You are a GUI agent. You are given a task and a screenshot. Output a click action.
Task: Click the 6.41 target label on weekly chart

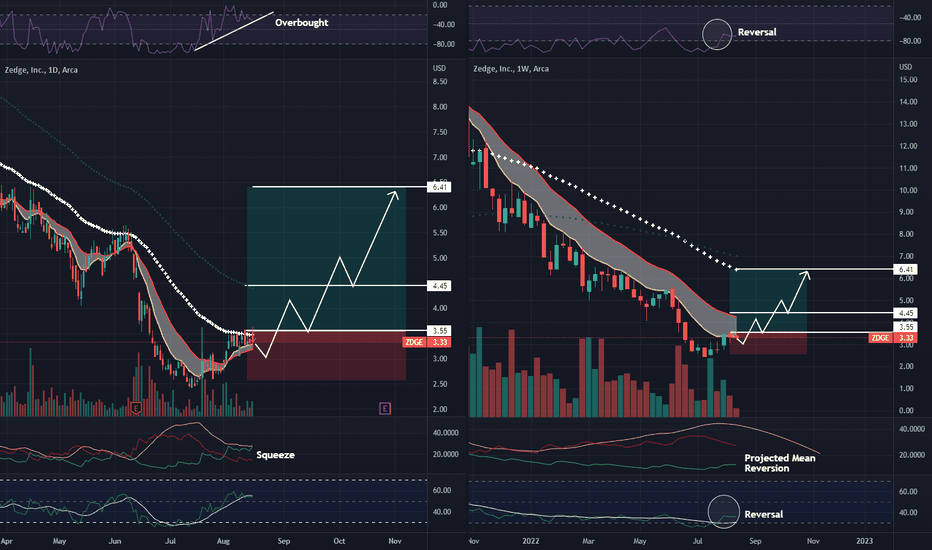tap(905, 269)
